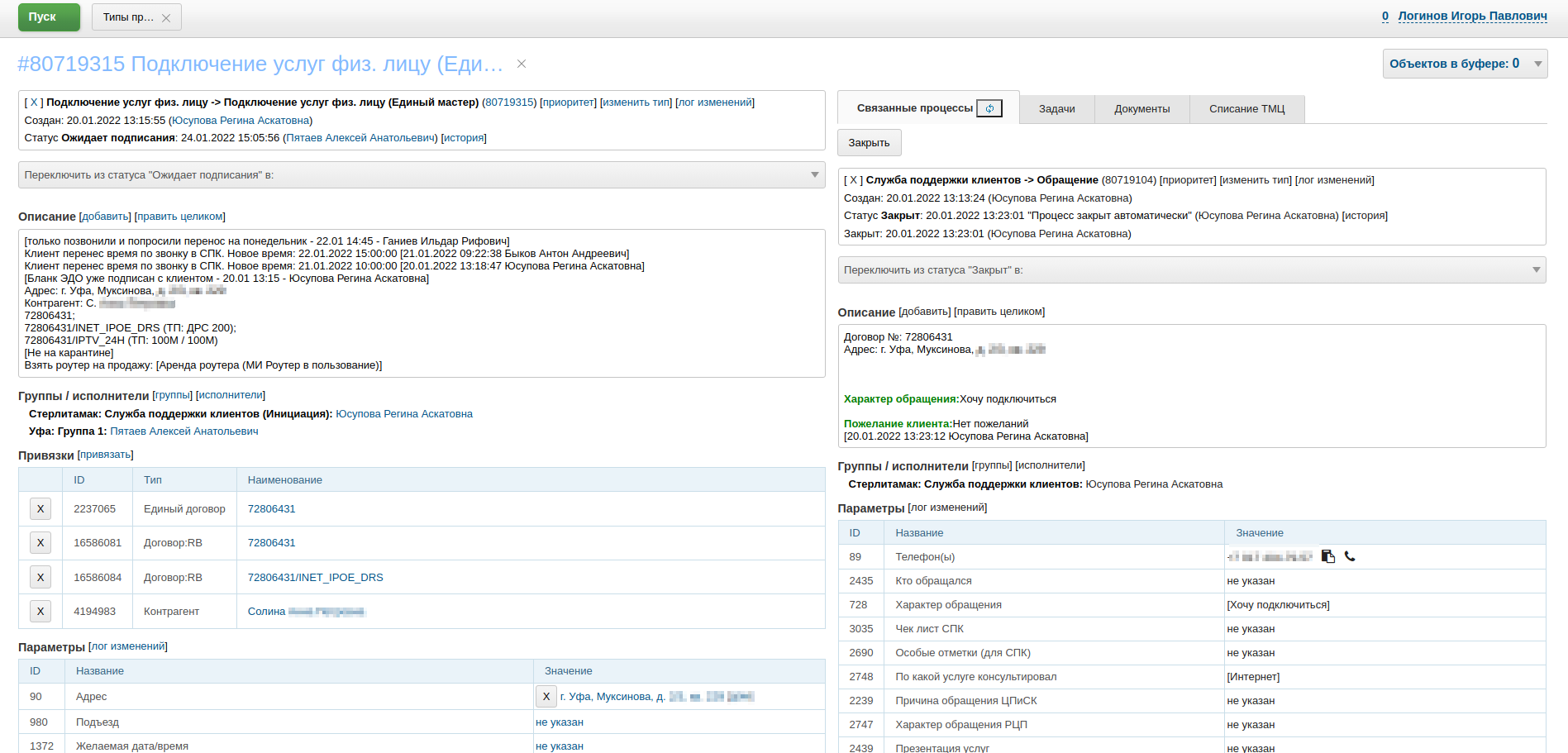
Task: Open status история of main process
Action: 464,138
